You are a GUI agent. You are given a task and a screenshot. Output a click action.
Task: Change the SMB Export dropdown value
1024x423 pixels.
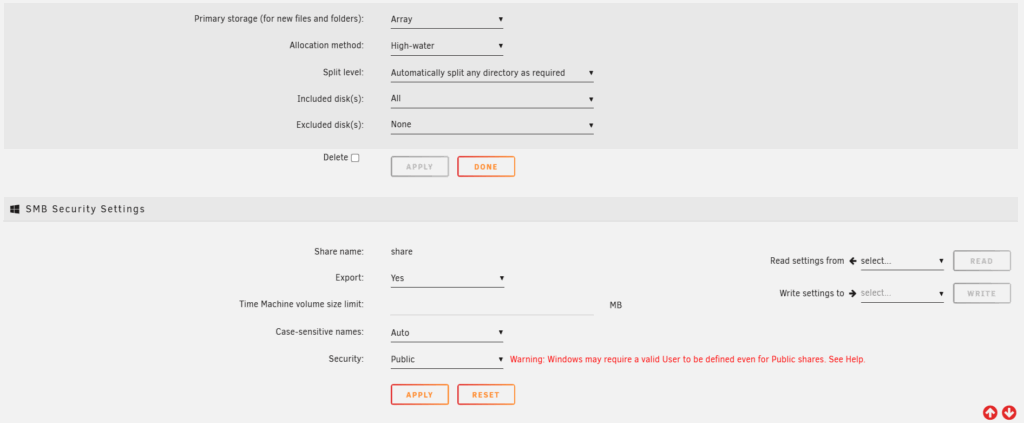click(447, 278)
